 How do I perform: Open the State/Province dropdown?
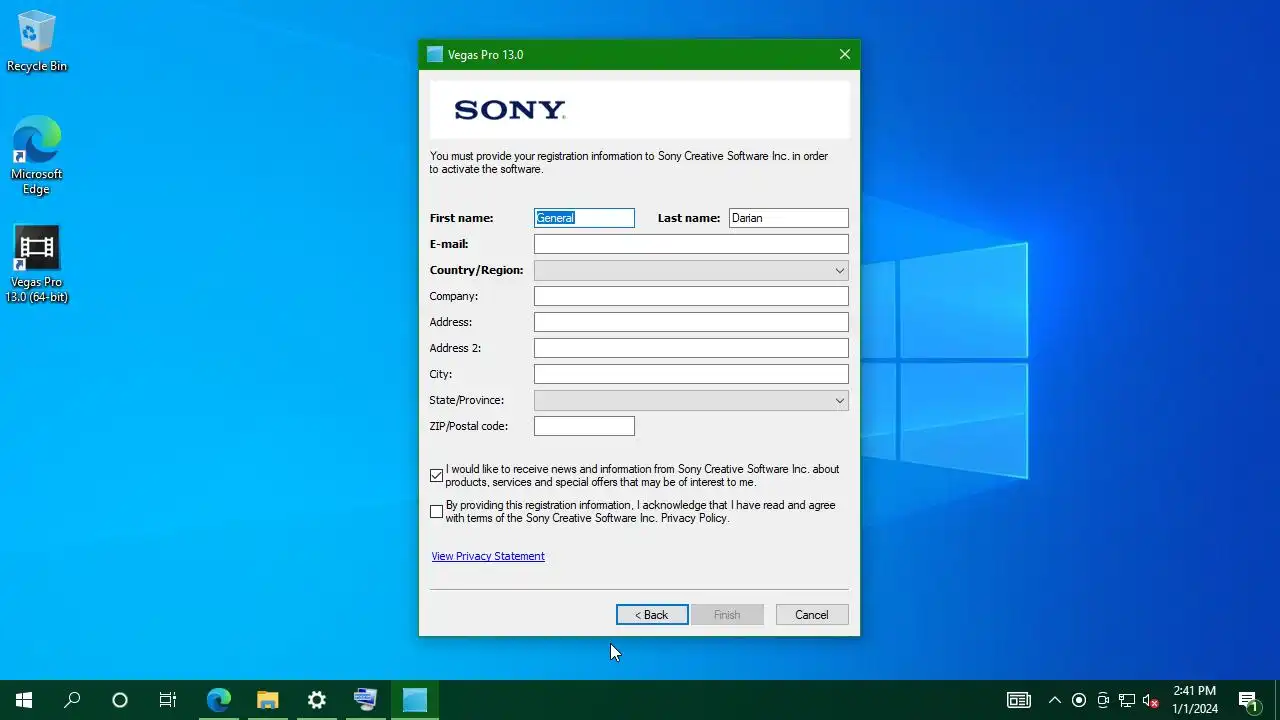pos(691,400)
